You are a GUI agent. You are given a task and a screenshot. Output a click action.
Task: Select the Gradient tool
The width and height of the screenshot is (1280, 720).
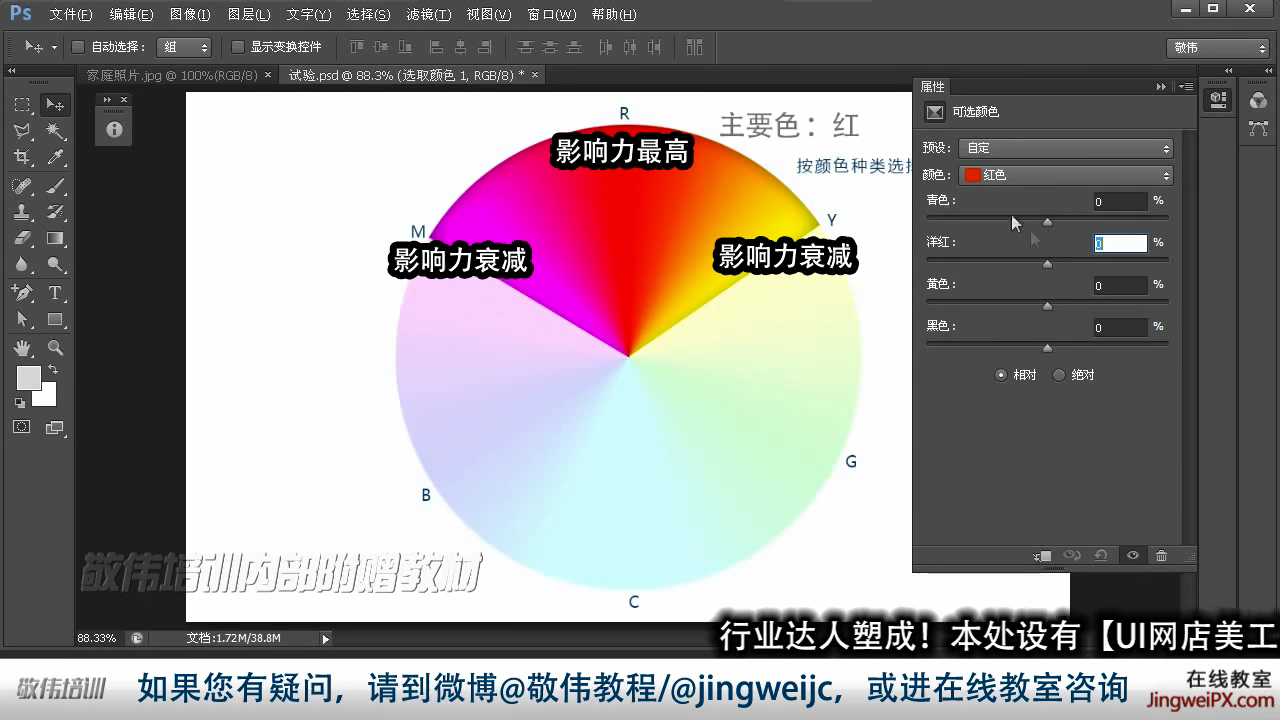tap(55, 238)
